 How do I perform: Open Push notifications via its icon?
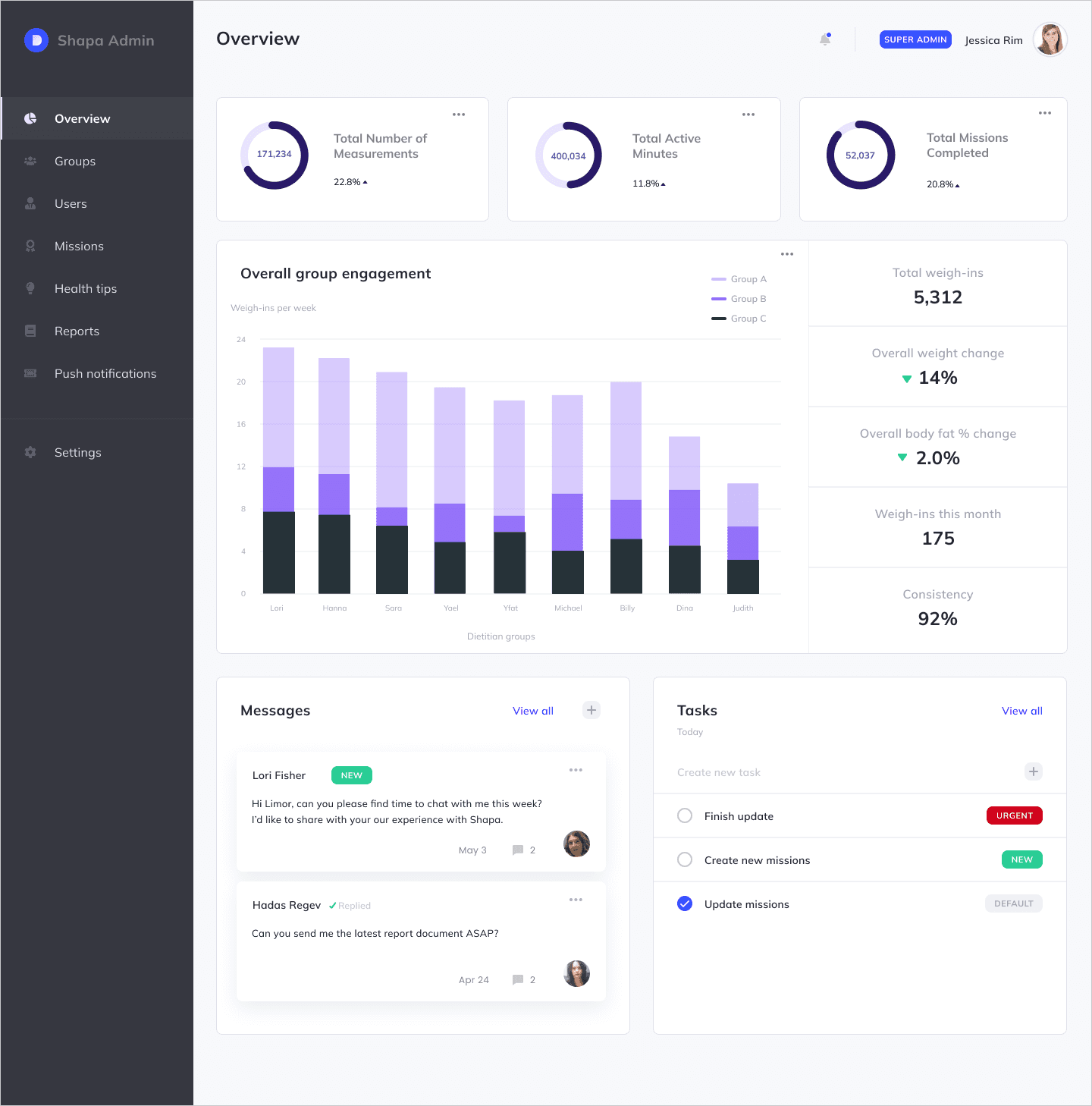tap(30, 373)
